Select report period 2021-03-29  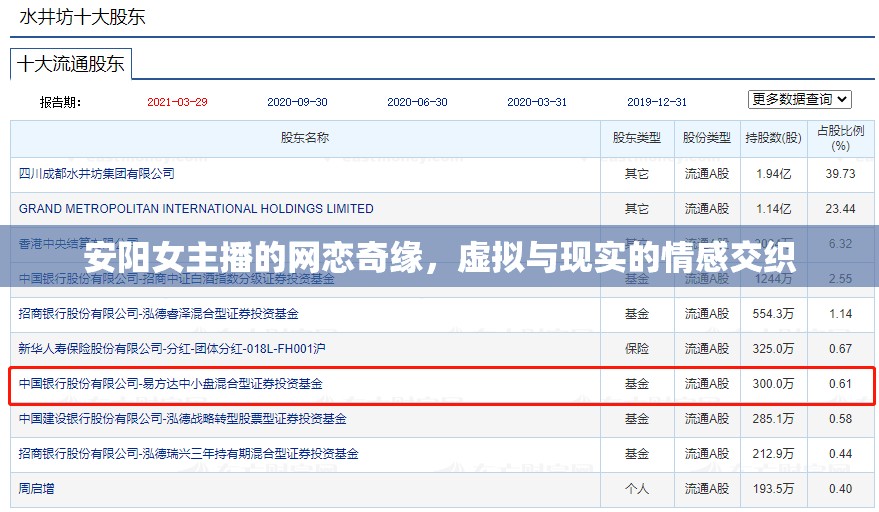point(177,102)
